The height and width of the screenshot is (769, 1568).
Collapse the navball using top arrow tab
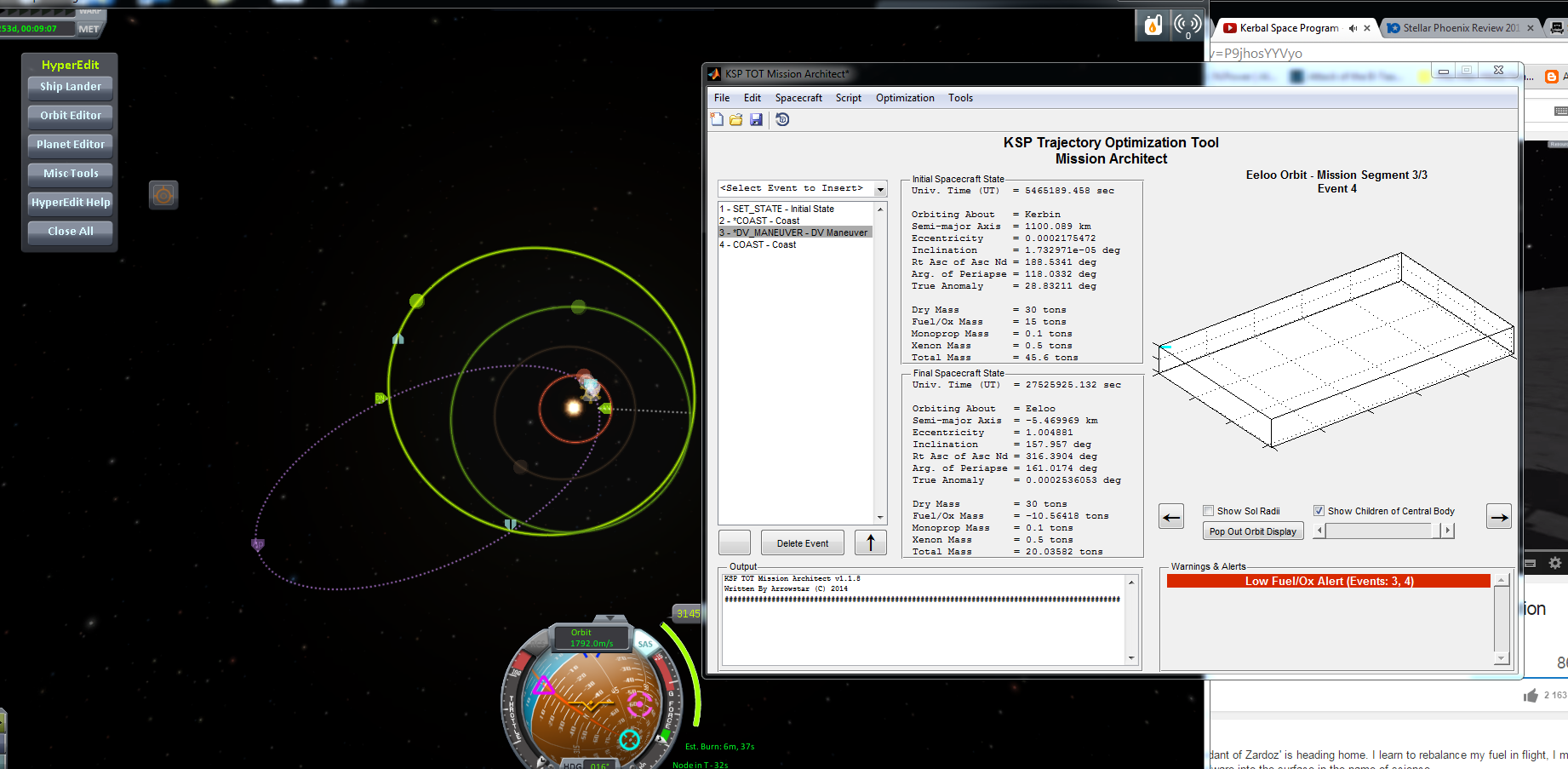[x=609, y=619]
